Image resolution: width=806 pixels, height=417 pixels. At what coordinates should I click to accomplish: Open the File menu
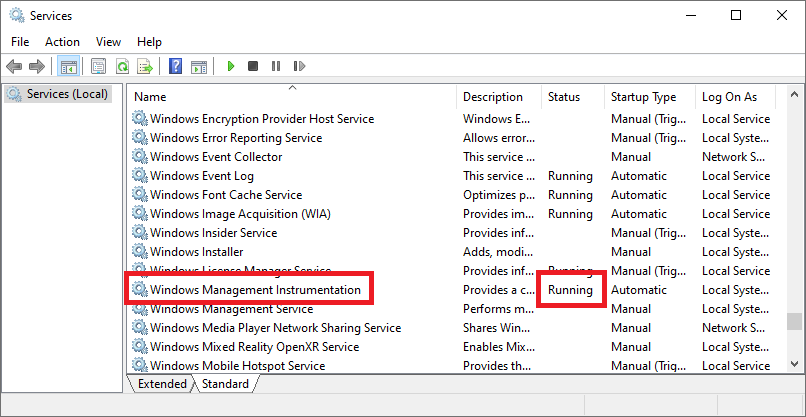(20, 42)
